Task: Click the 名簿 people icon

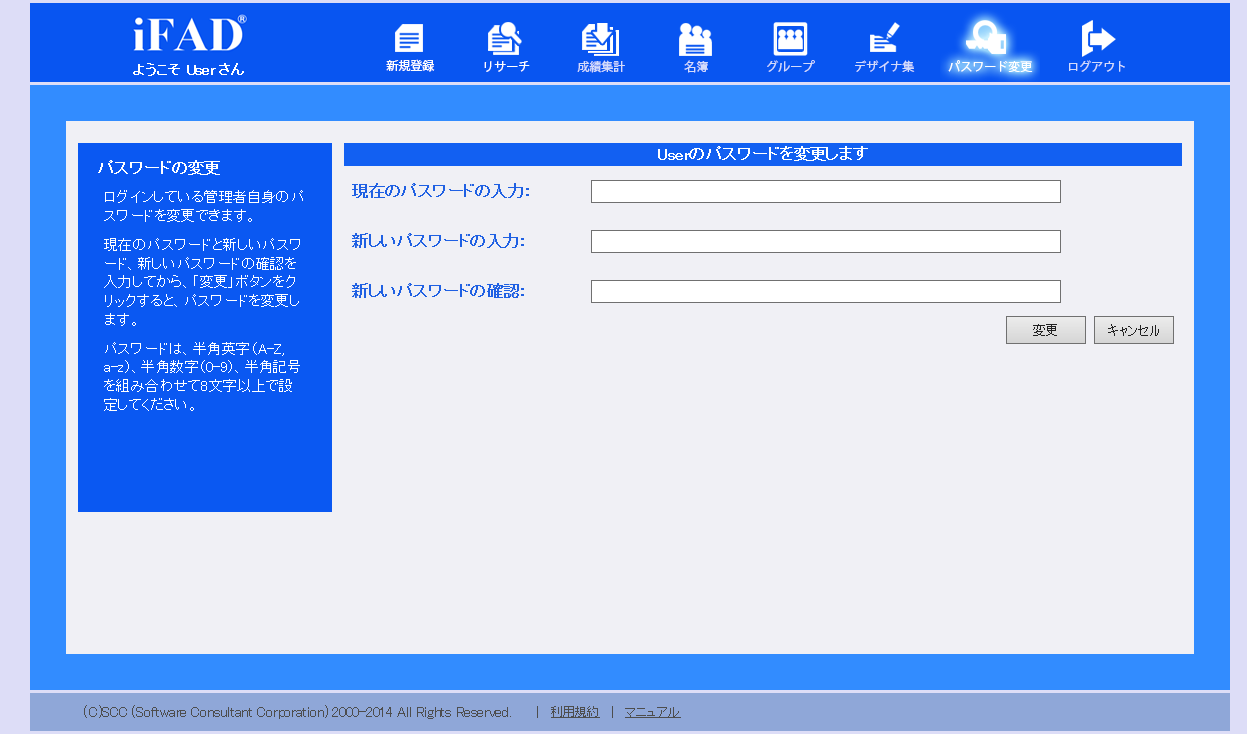Action: pyautogui.click(x=695, y=39)
